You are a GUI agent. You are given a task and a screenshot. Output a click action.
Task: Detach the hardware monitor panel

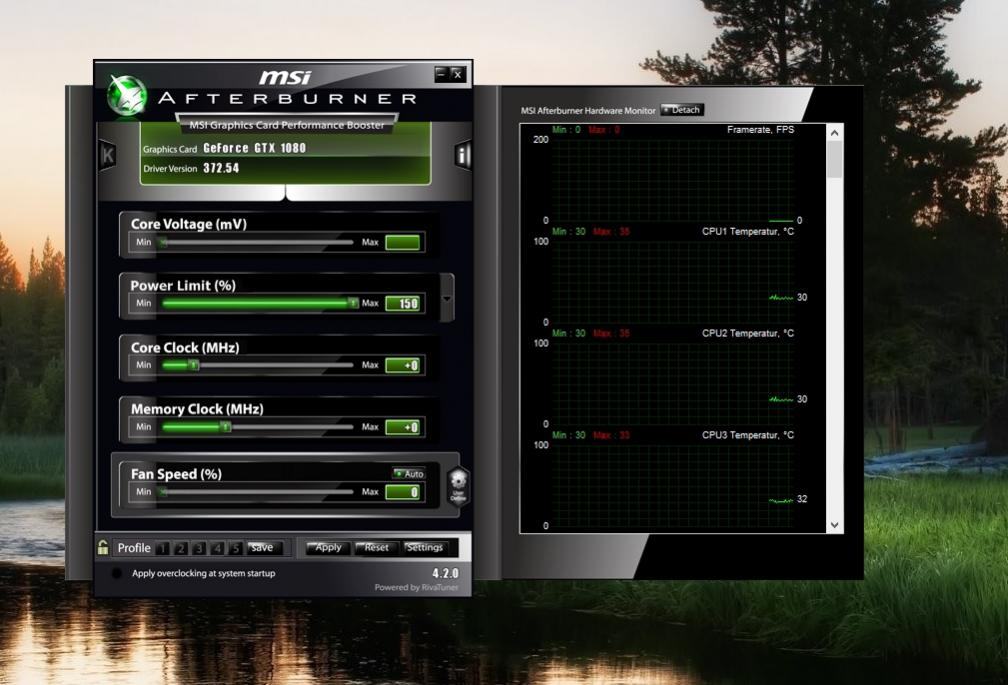coord(682,110)
